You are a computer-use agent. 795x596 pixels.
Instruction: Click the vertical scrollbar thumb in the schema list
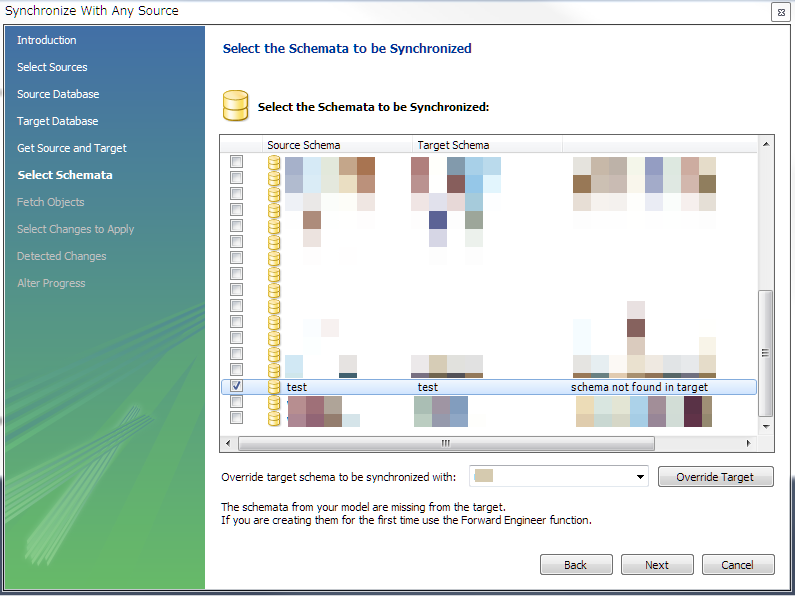coord(766,353)
